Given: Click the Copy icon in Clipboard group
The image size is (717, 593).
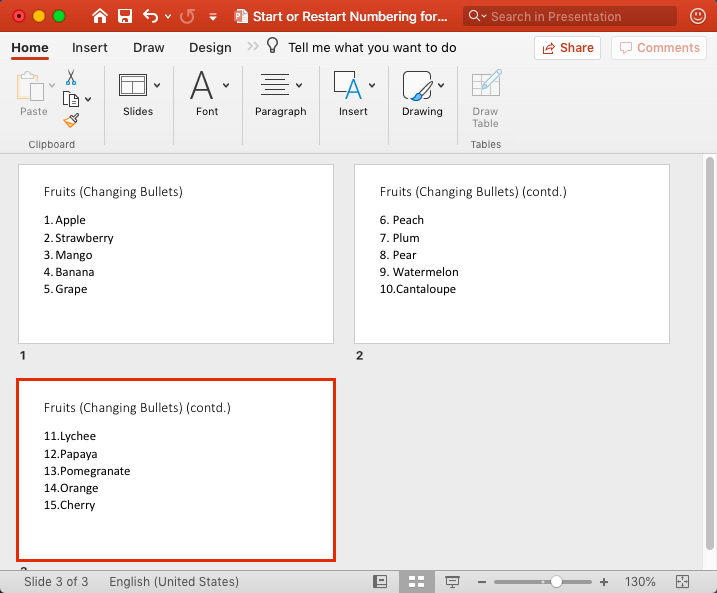Looking at the screenshot, I should point(71,98).
